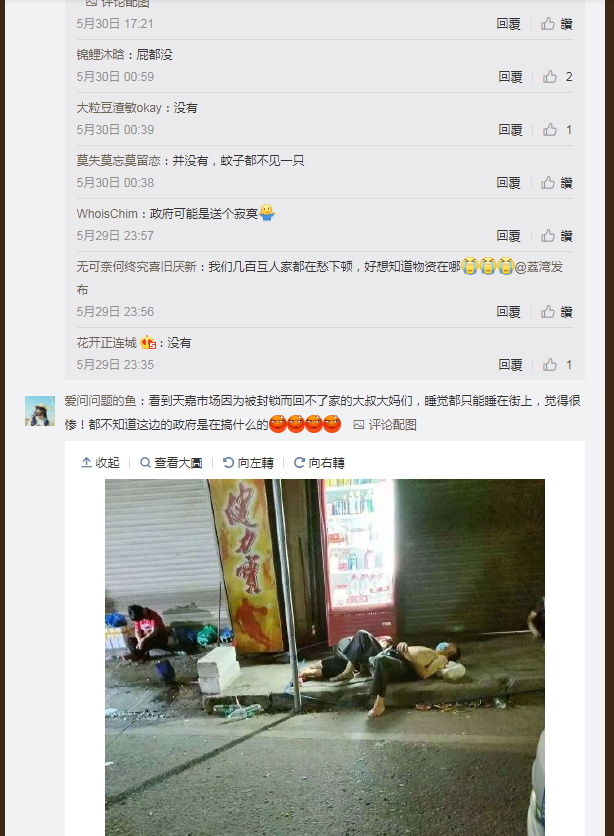Screen dimensions: 614x836
Task: Reply to WhoisChim's comment
Action: 508,236
